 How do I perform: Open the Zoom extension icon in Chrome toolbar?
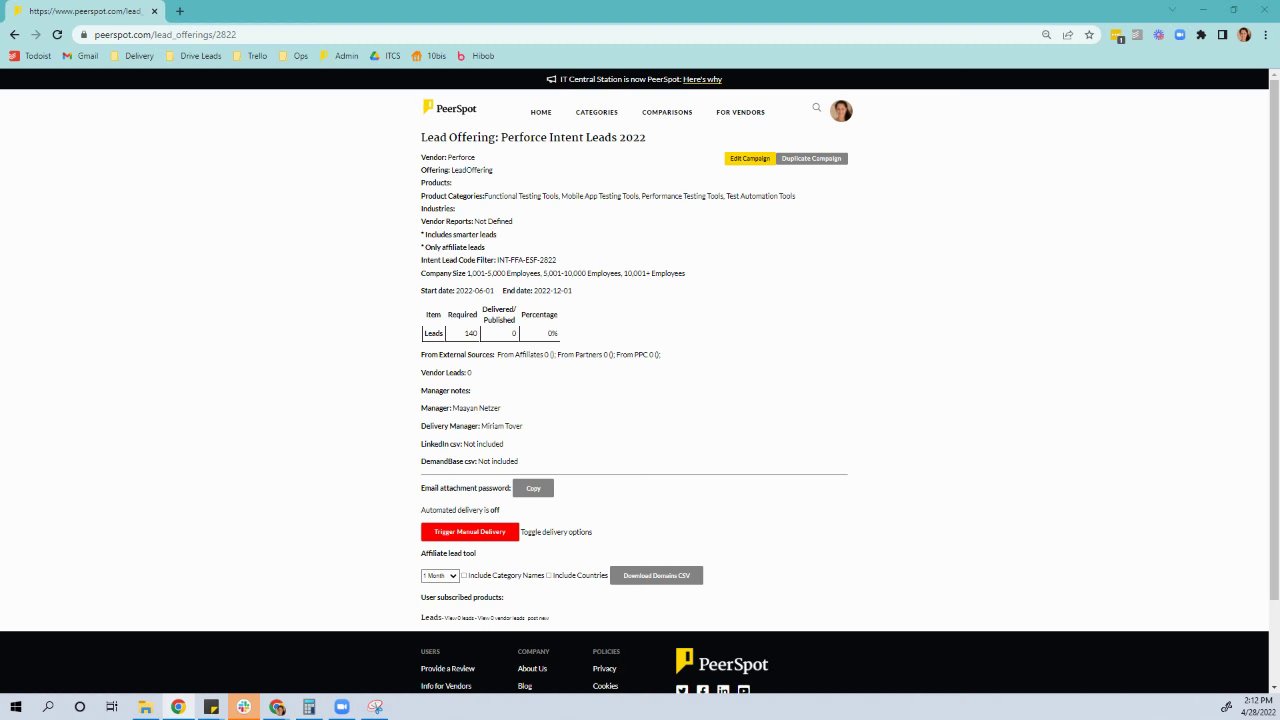pyautogui.click(x=1180, y=34)
